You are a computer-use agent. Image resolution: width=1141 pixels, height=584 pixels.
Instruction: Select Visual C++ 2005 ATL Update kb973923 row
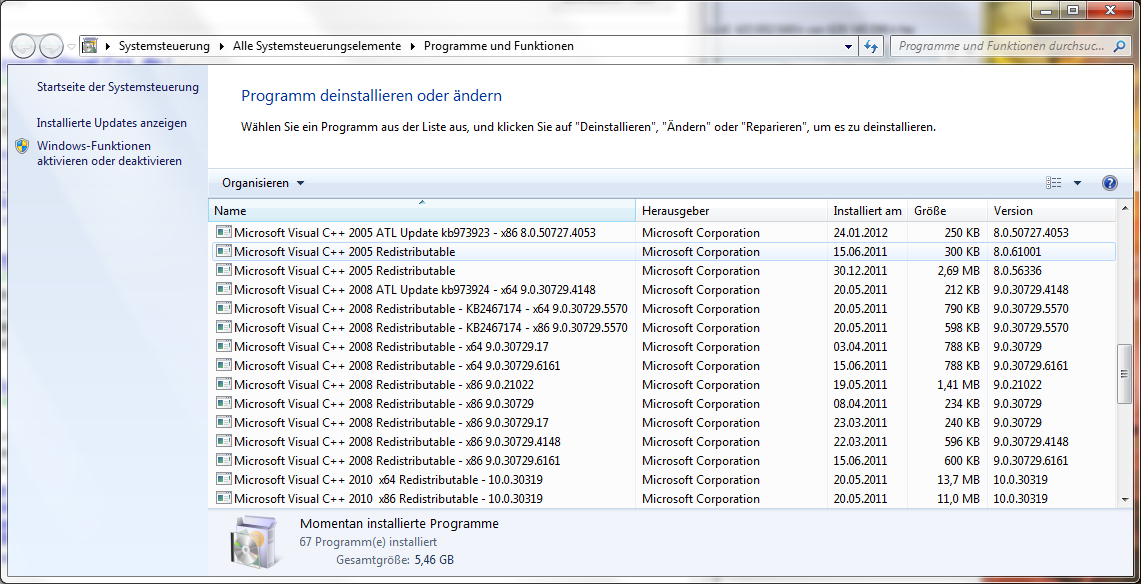(663, 233)
